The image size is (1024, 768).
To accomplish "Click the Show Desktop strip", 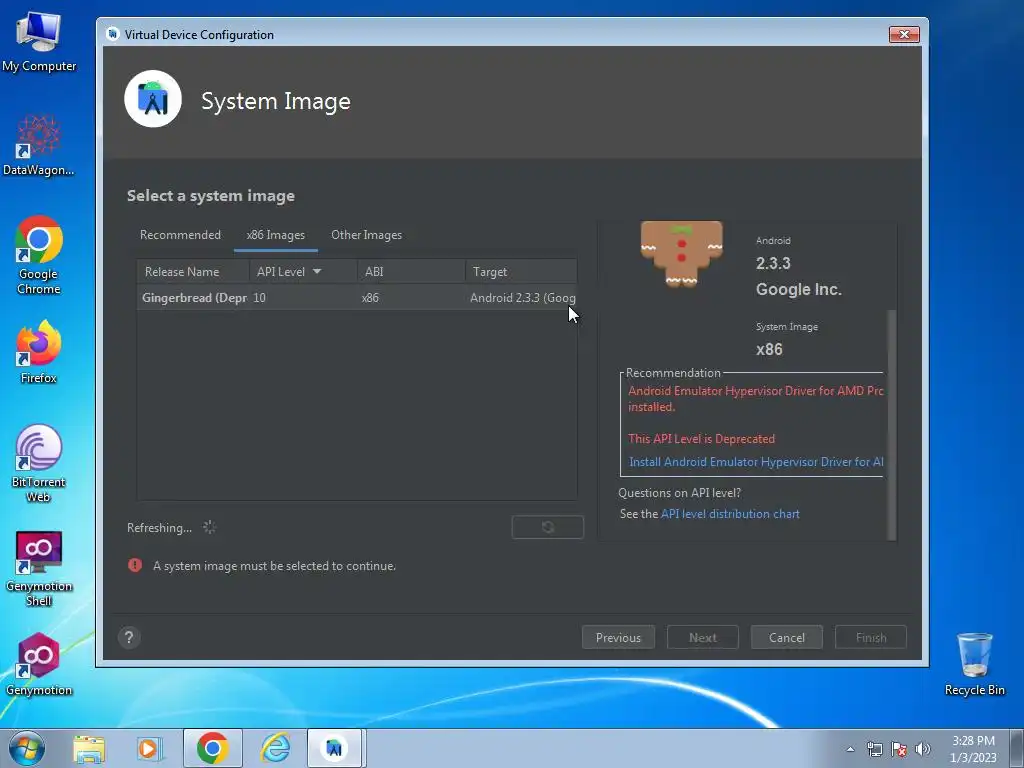I will click(1018, 748).
